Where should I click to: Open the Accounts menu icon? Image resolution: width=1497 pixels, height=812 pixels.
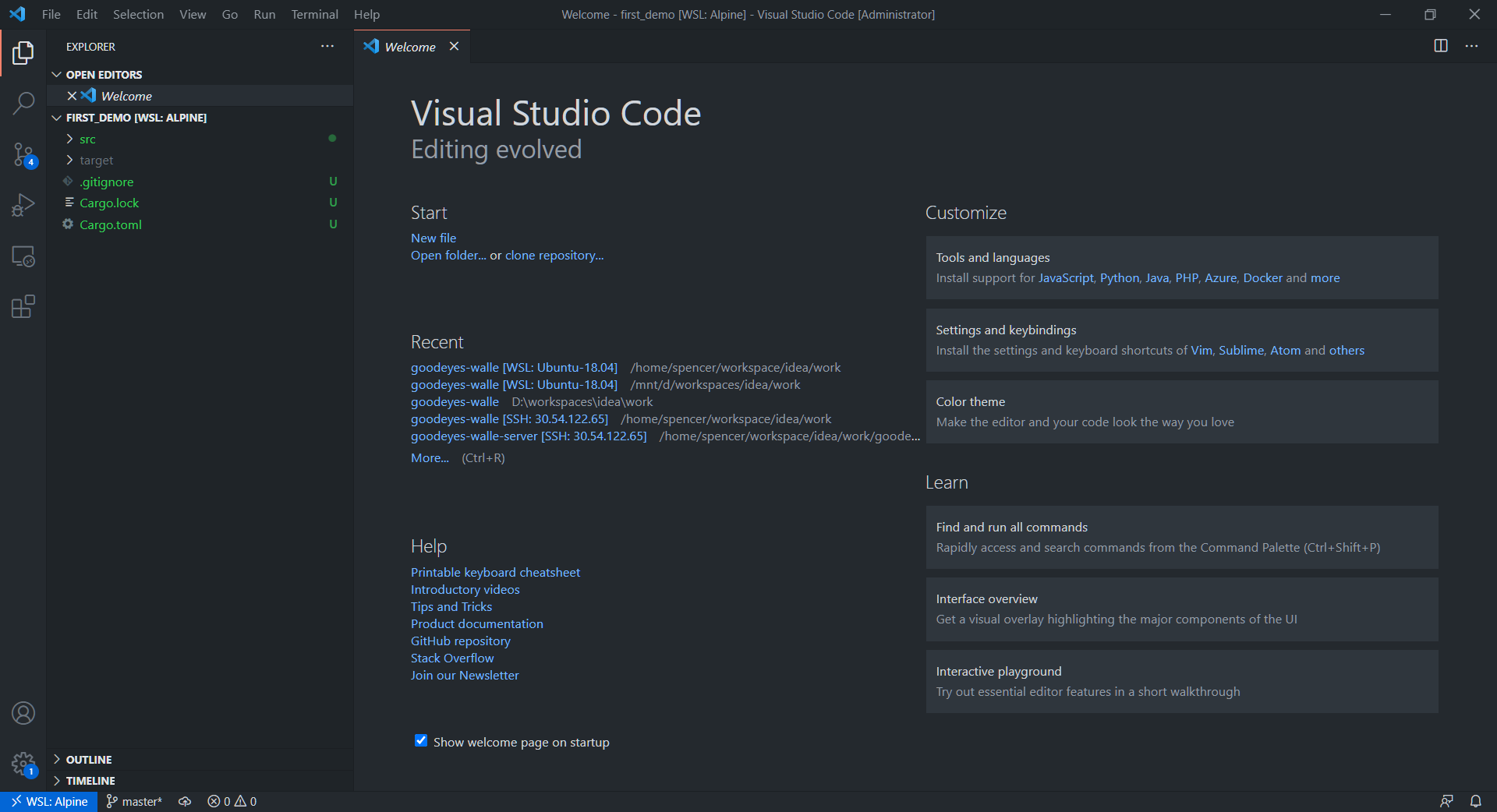[23, 713]
